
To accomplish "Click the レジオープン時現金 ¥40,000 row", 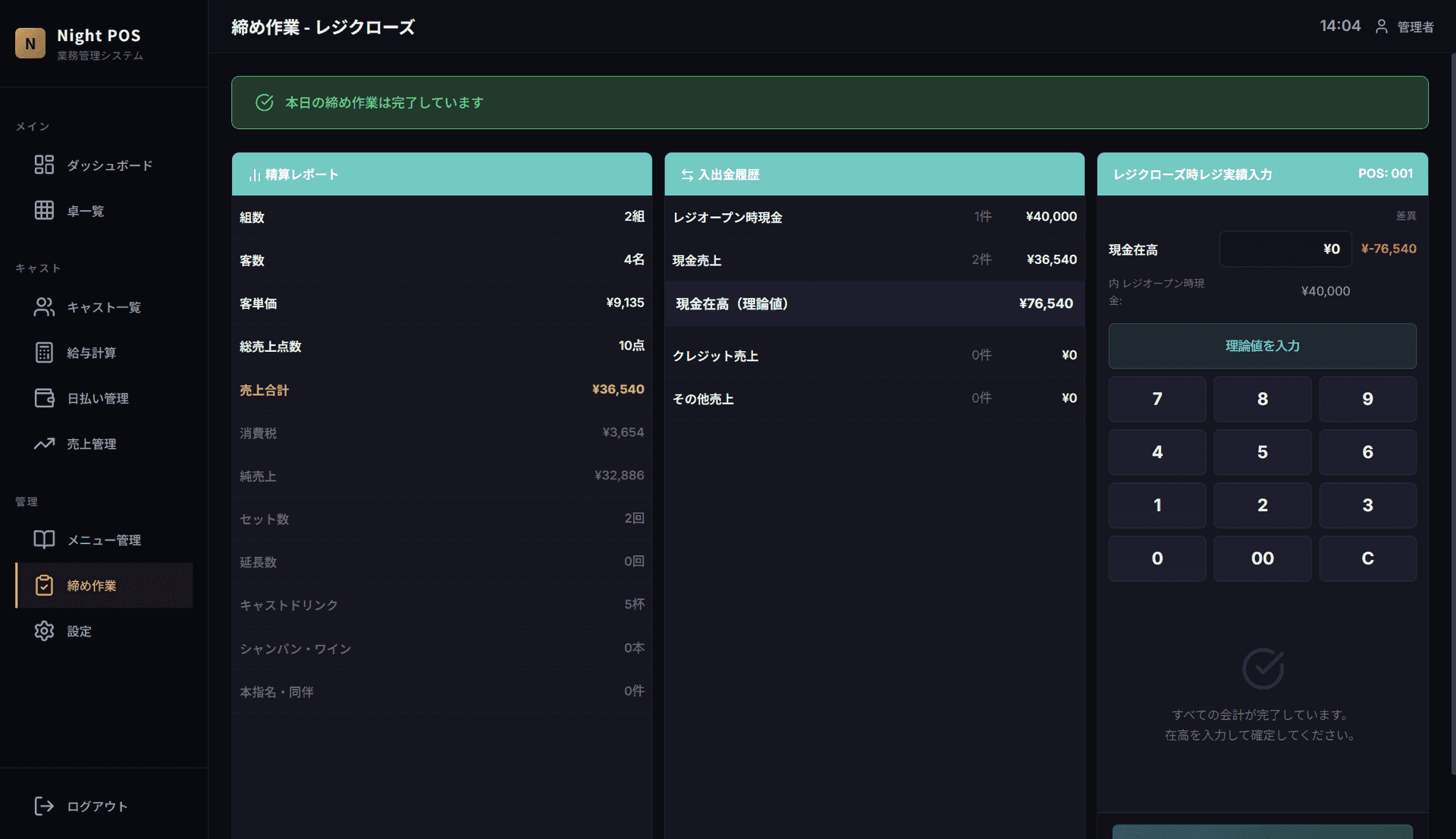I will coord(874,217).
